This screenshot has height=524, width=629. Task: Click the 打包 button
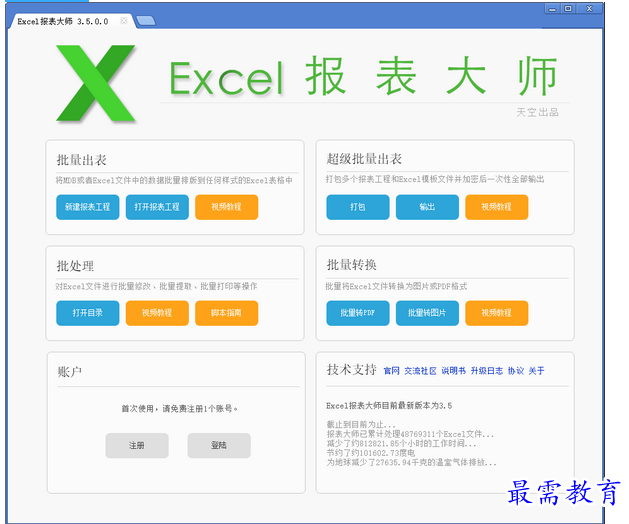point(357,207)
